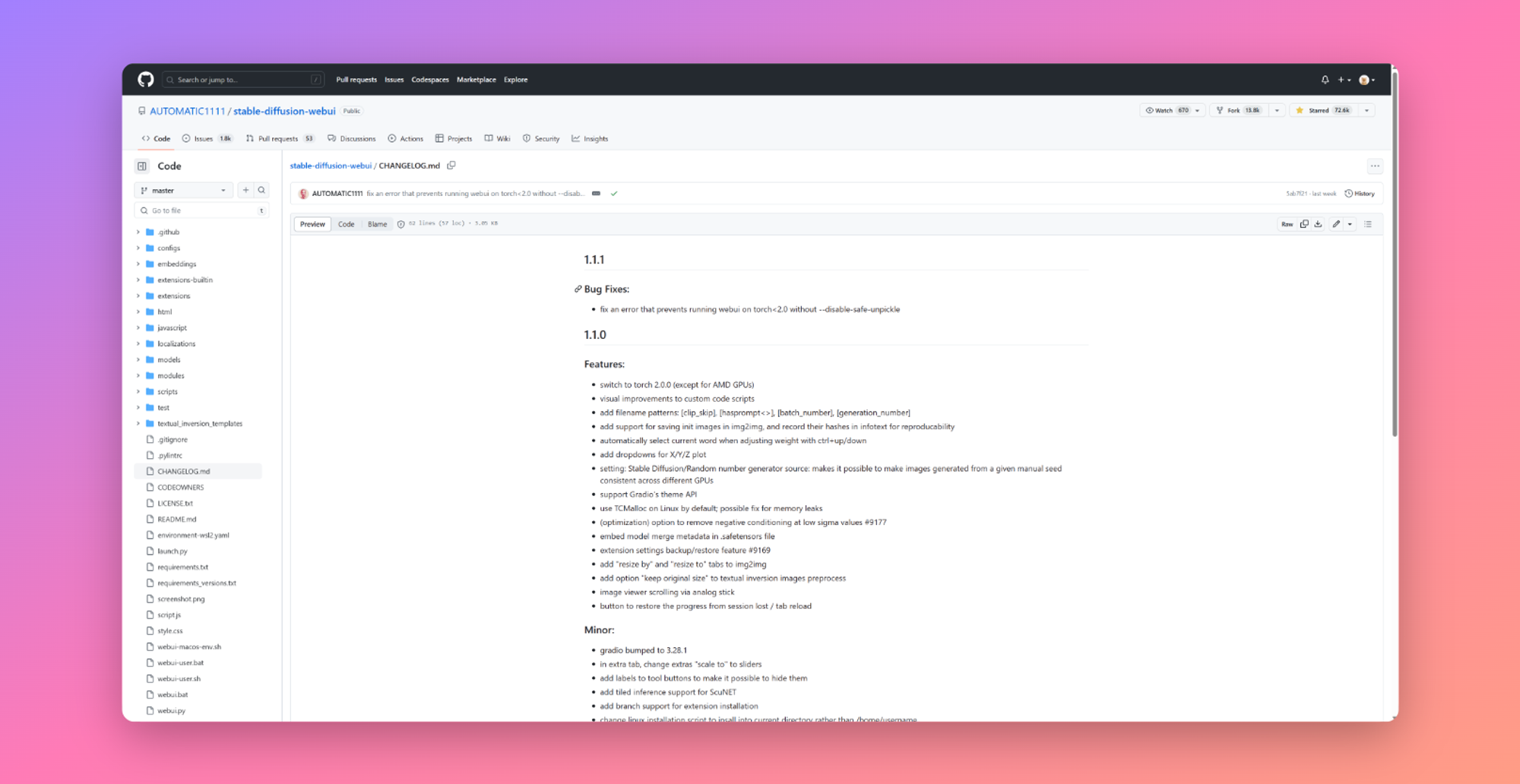Expand the commit message ellipsis
Viewport: 1520px width, 784px height.
pyautogui.click(x=596, y=194)
